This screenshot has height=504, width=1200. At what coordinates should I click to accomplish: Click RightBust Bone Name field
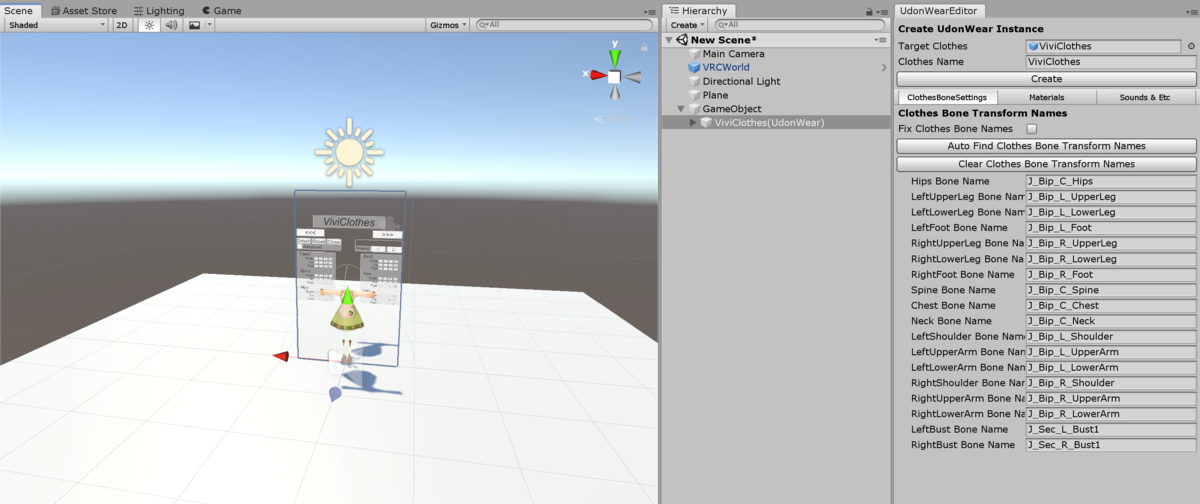[1111, 444]
